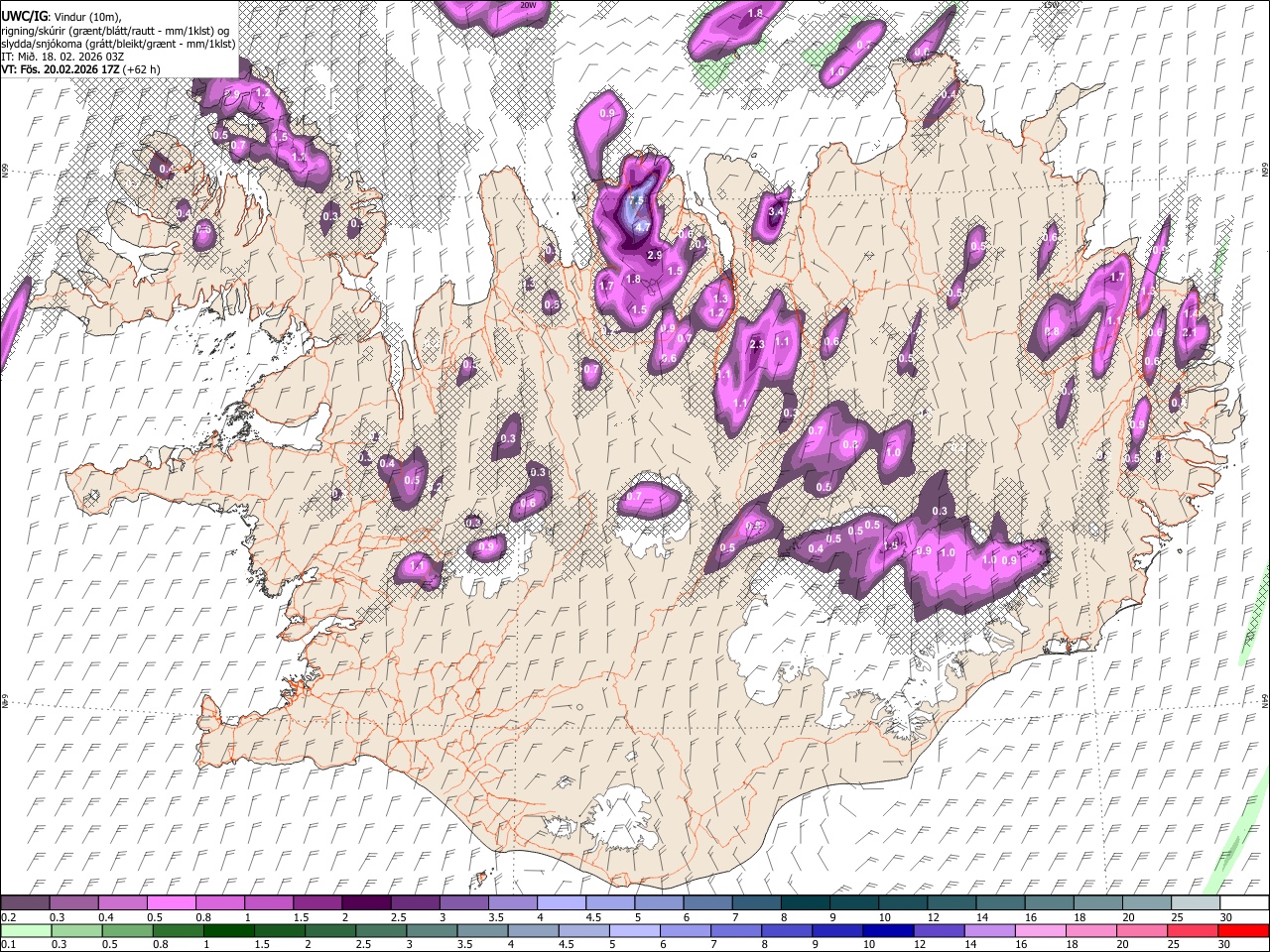Pick rain scale swatch between 3 and 3.5
This screenshot has height=952, width=1270.
point(431,931)
